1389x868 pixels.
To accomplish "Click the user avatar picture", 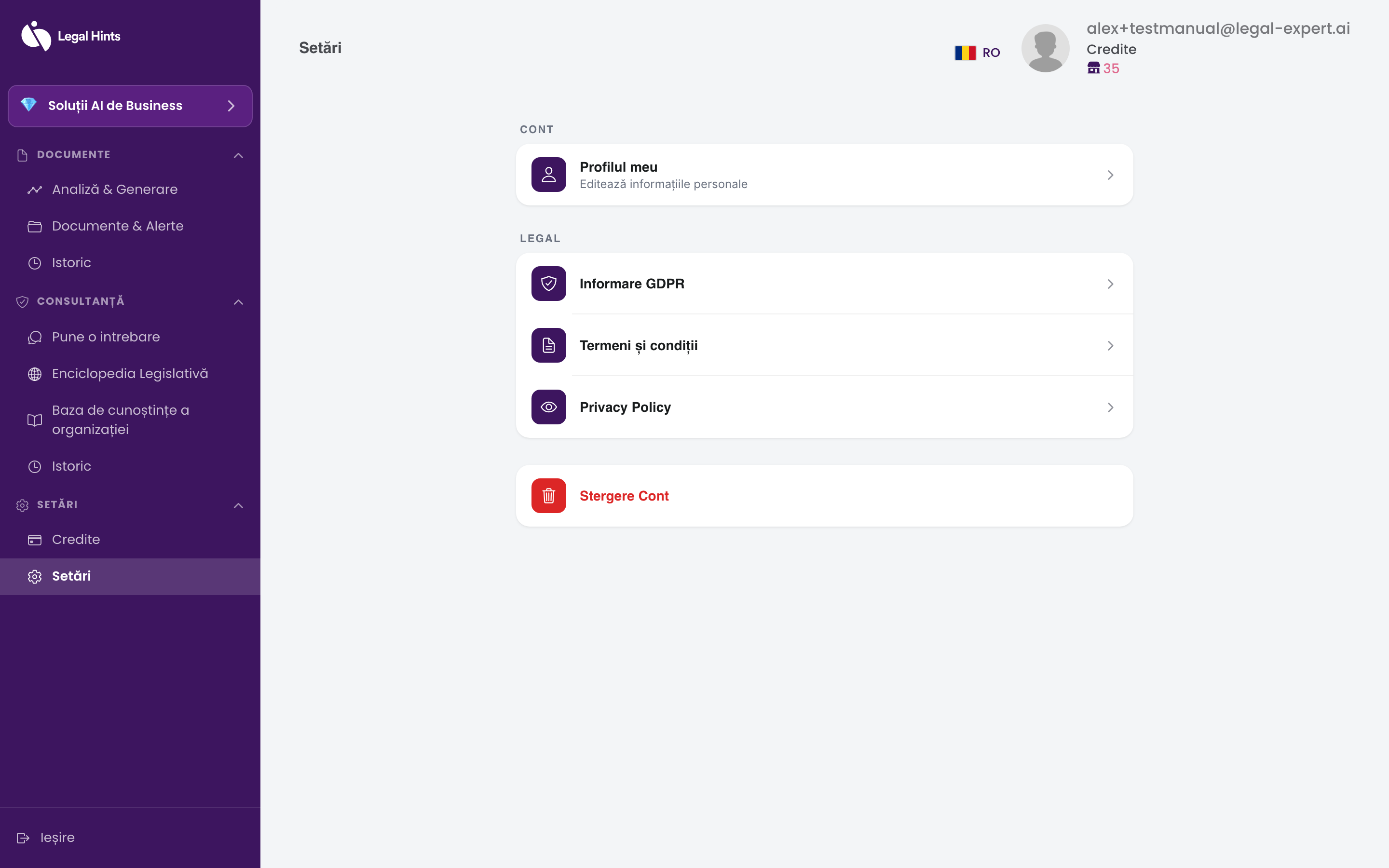I will pyautogui.click(x=1045, y=48).
